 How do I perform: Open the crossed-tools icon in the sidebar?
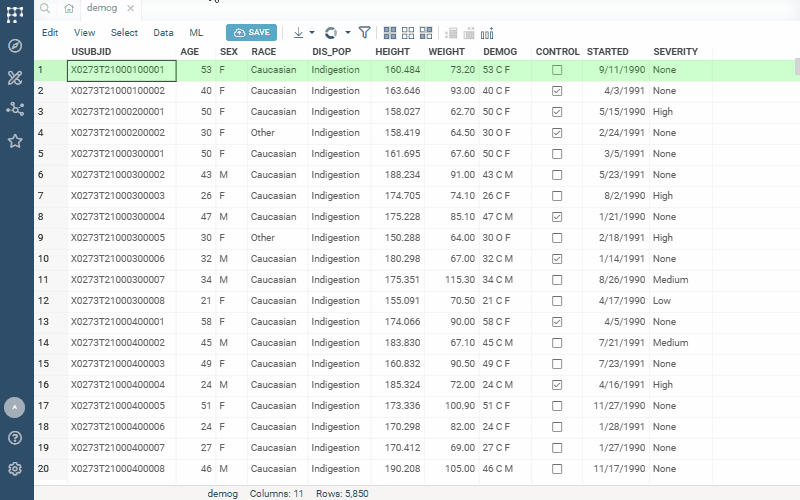click(x=15, y=78)
